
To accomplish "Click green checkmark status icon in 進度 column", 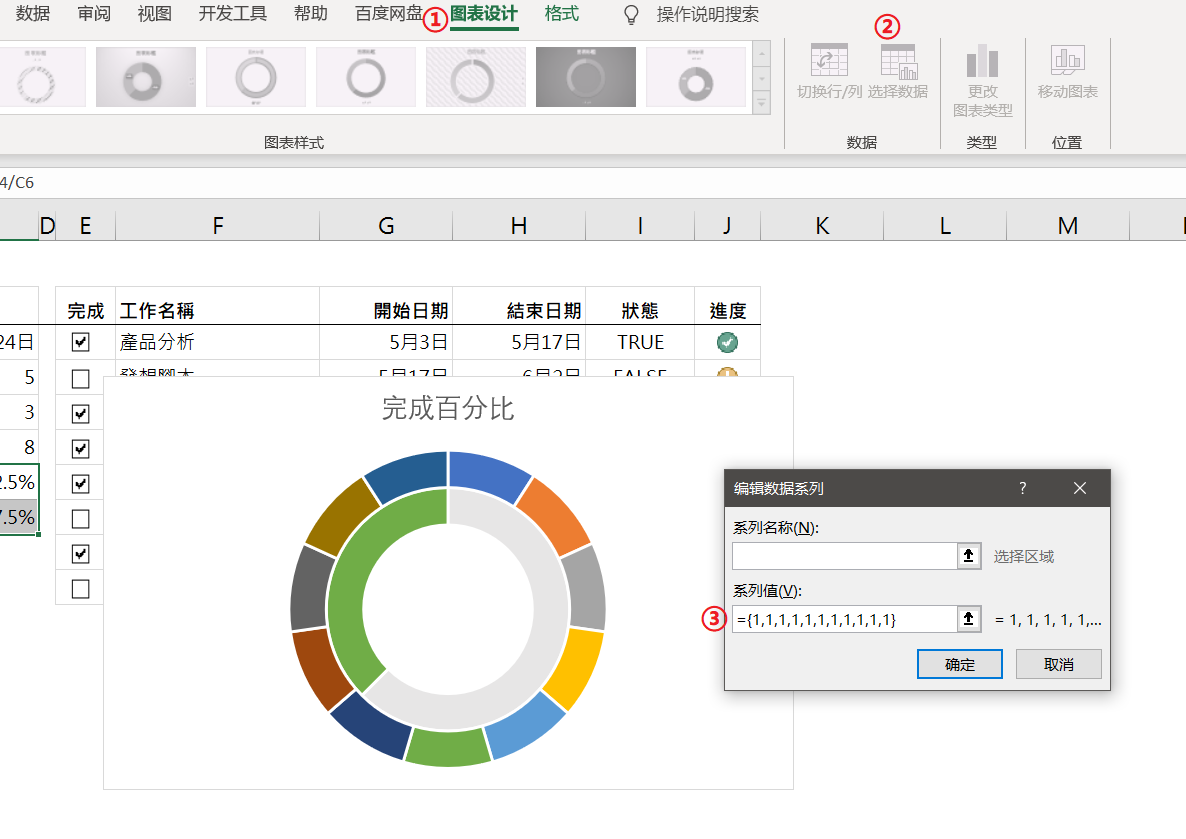I will 727,343.
